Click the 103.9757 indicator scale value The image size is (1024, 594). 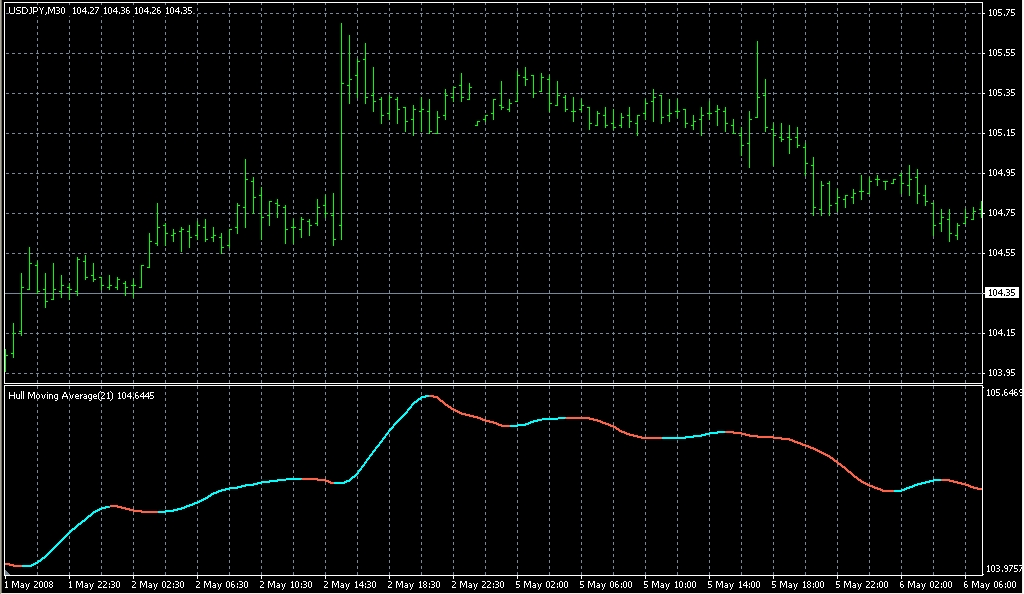[1003, 569]
